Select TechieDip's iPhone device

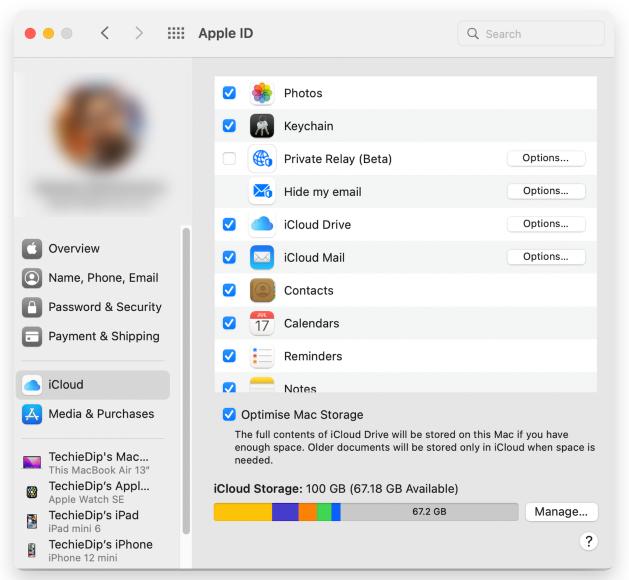pos(93,550)
